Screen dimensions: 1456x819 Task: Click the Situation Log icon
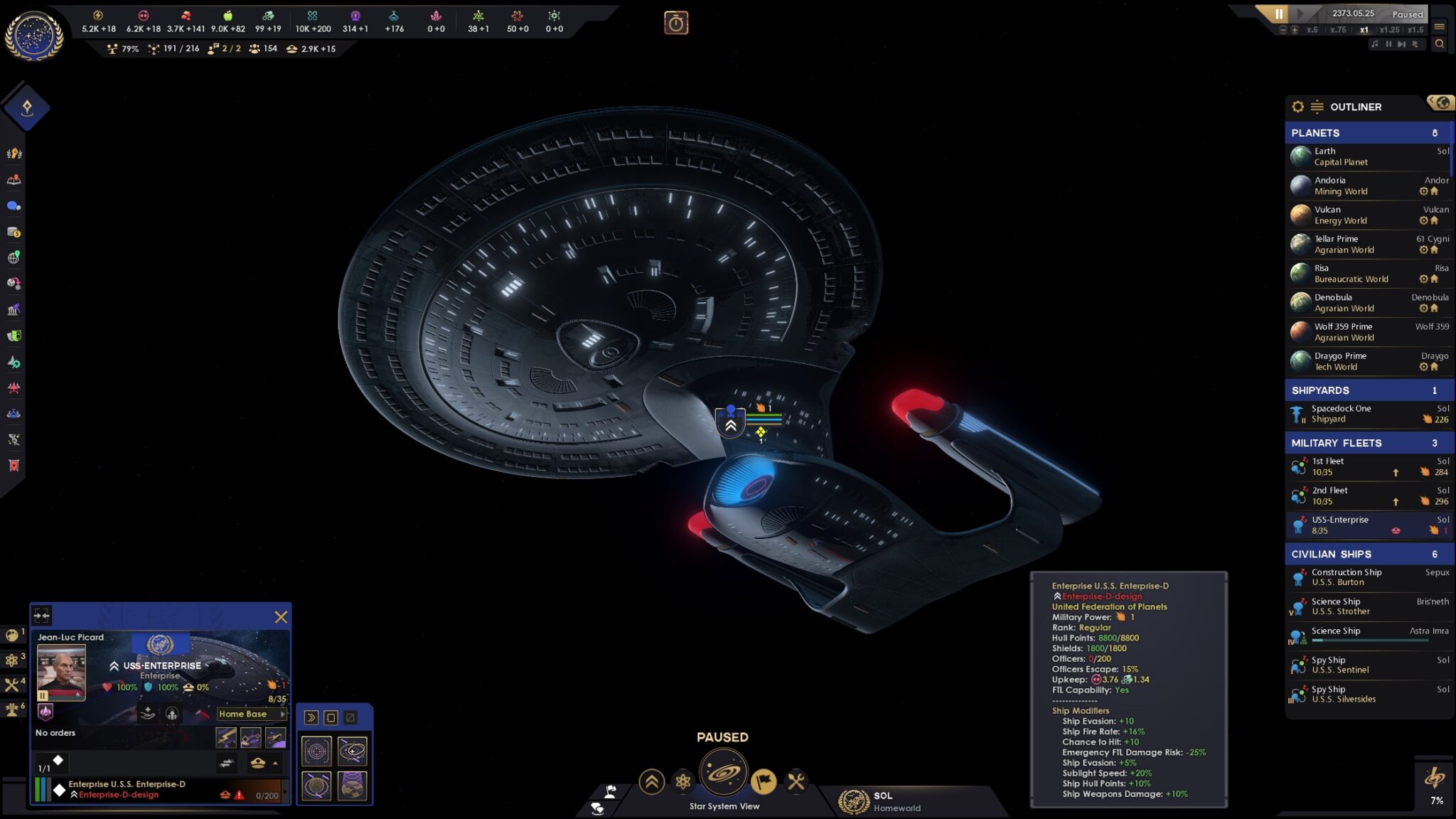[14, 179]
